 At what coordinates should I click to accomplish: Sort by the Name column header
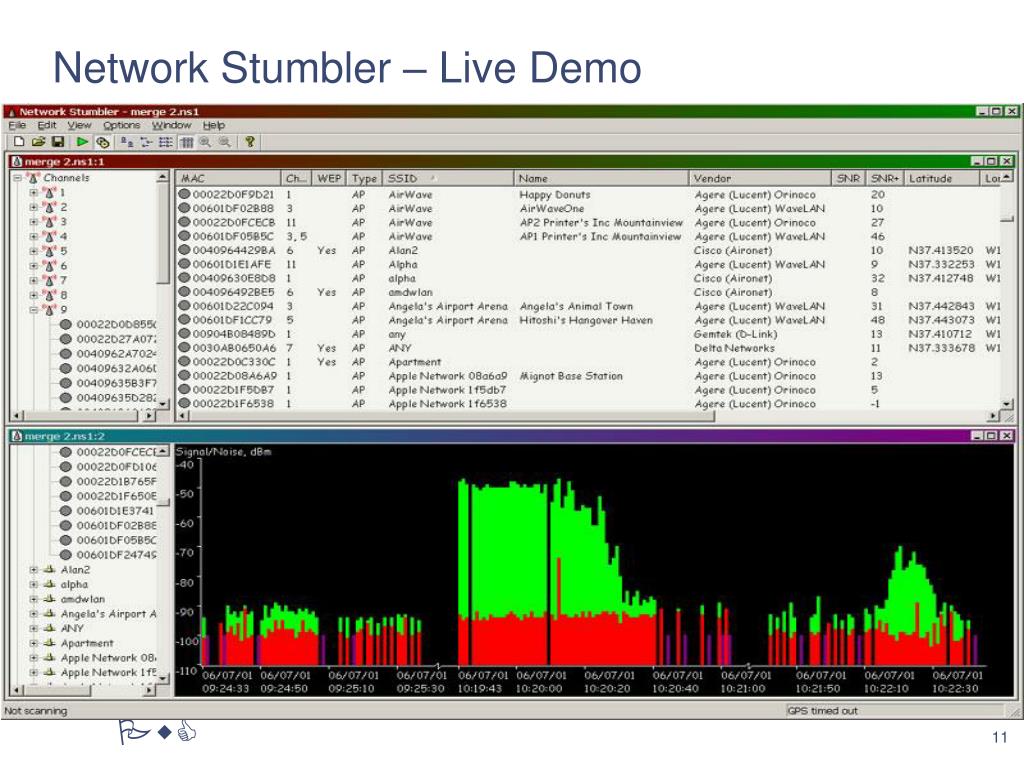coord(601,178)
